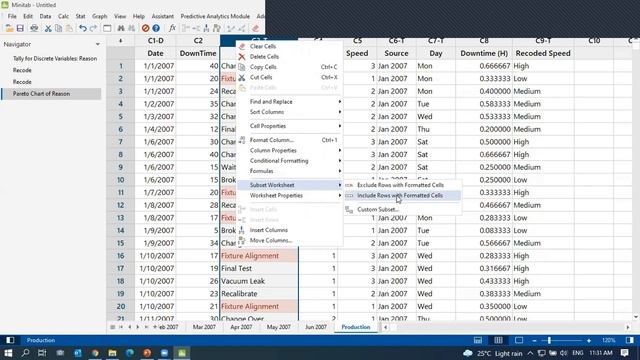Click the horizontal worksheet scrollbar
The image size is (640, 360).
click(x=506, y=327)
